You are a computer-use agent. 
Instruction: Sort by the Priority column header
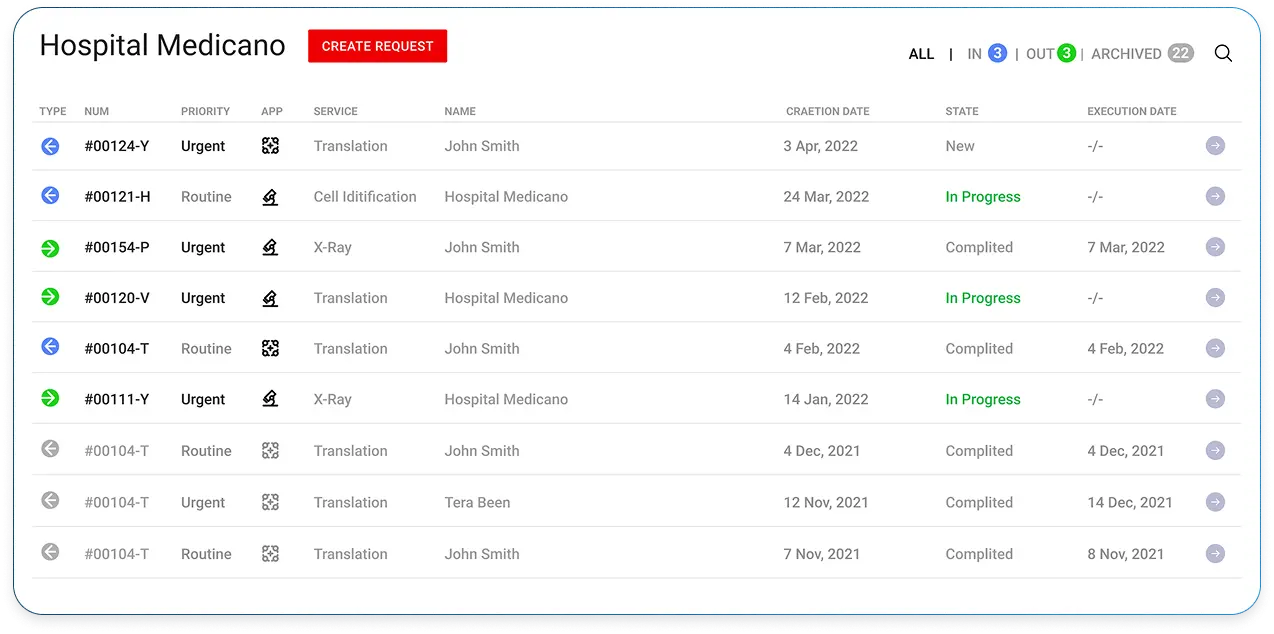pyautogui.click(x=205, y=111)
